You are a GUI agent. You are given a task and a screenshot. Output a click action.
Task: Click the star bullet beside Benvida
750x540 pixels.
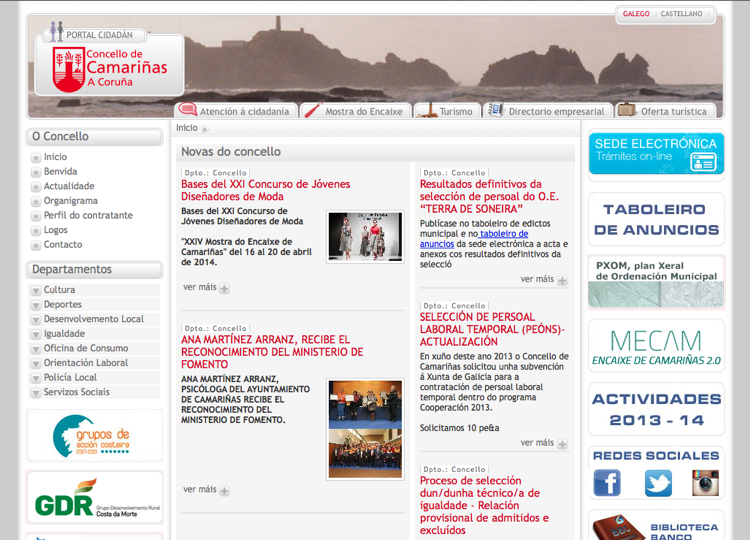(35, 172)
